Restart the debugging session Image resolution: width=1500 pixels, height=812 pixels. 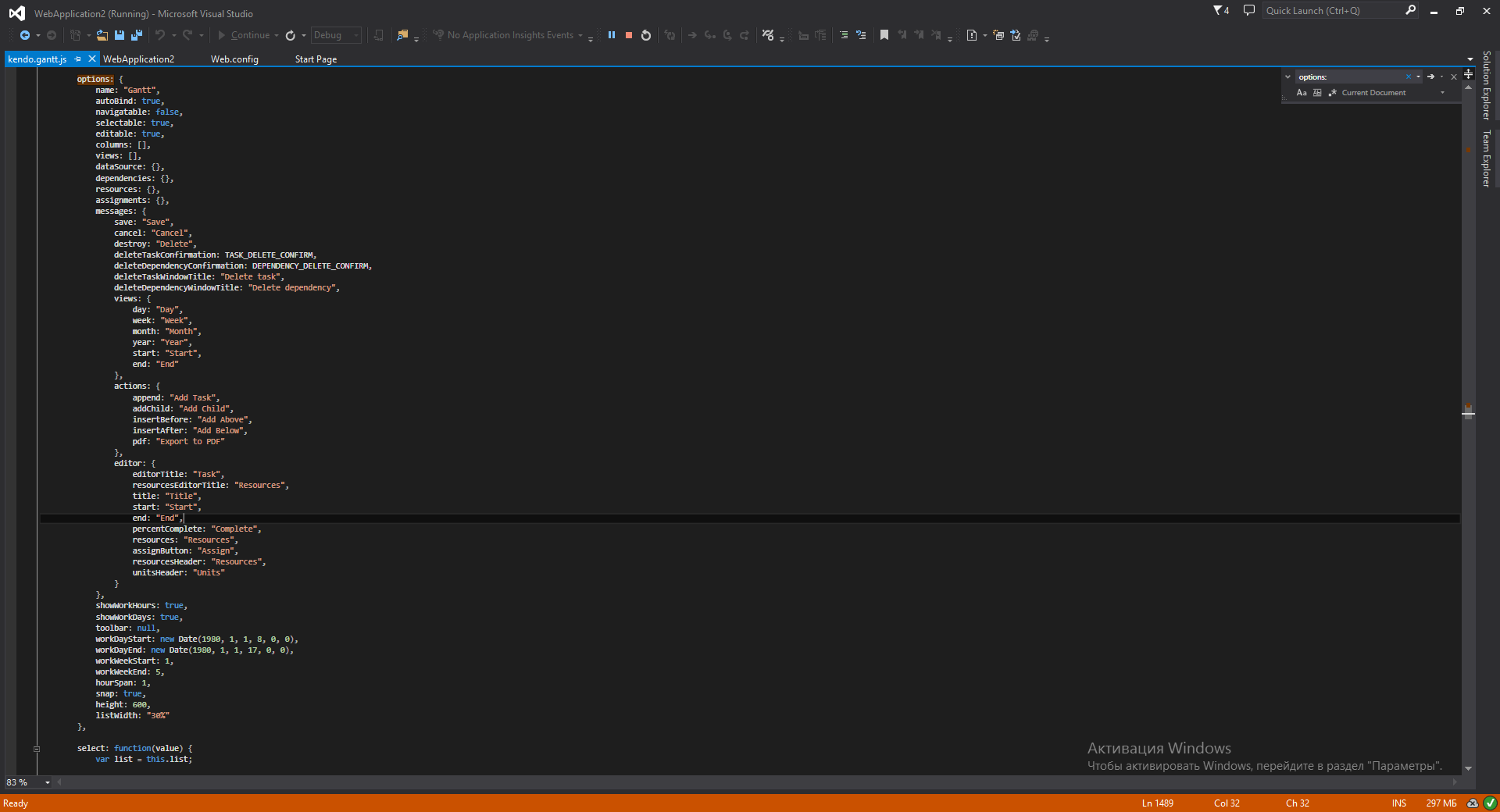[x=646, y=35]
